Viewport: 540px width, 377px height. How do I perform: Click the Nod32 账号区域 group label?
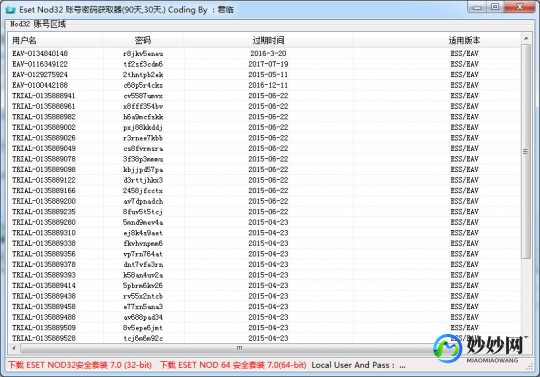coord(38,24)
